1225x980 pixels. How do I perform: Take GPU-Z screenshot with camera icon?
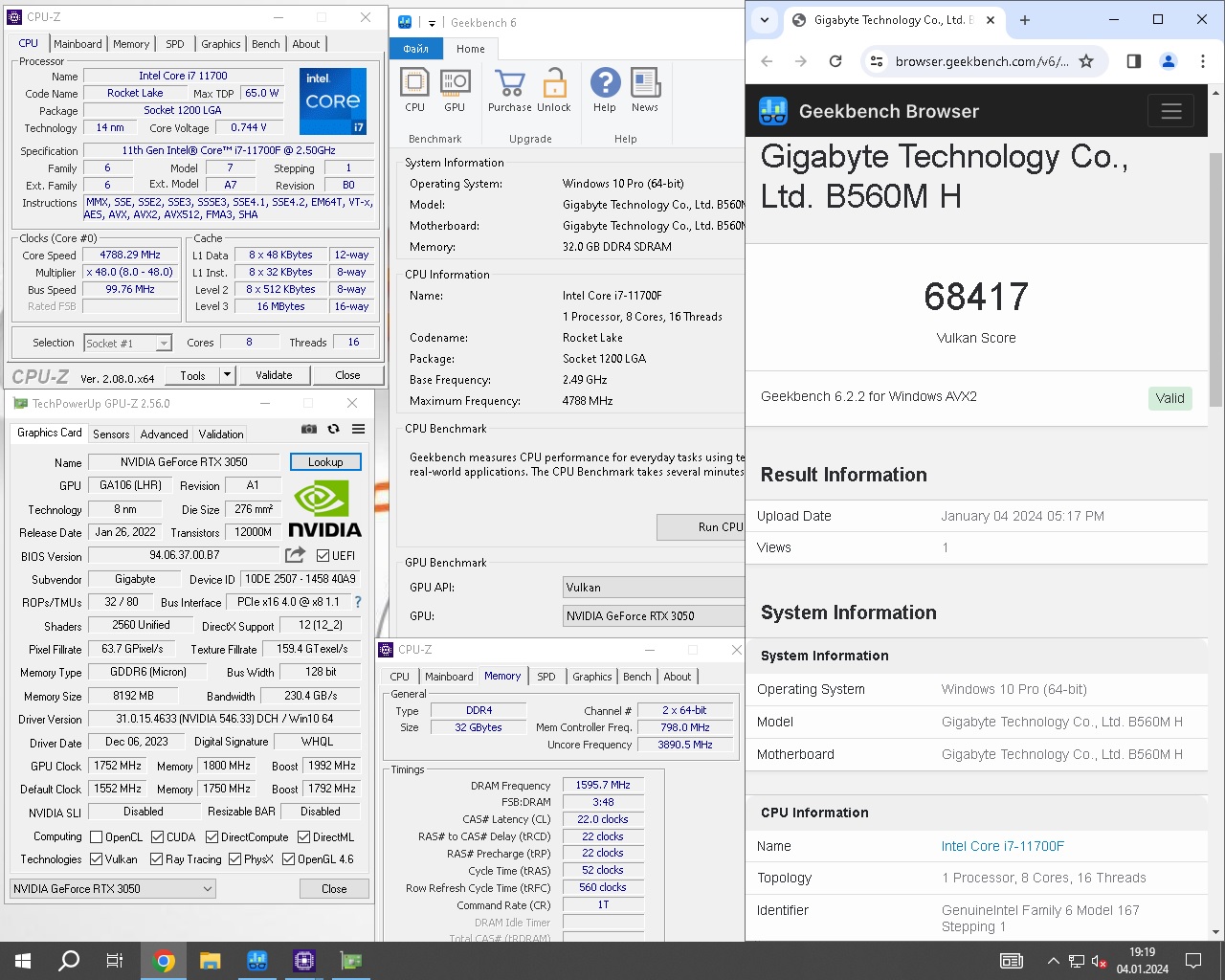click(x=309, y=429)
